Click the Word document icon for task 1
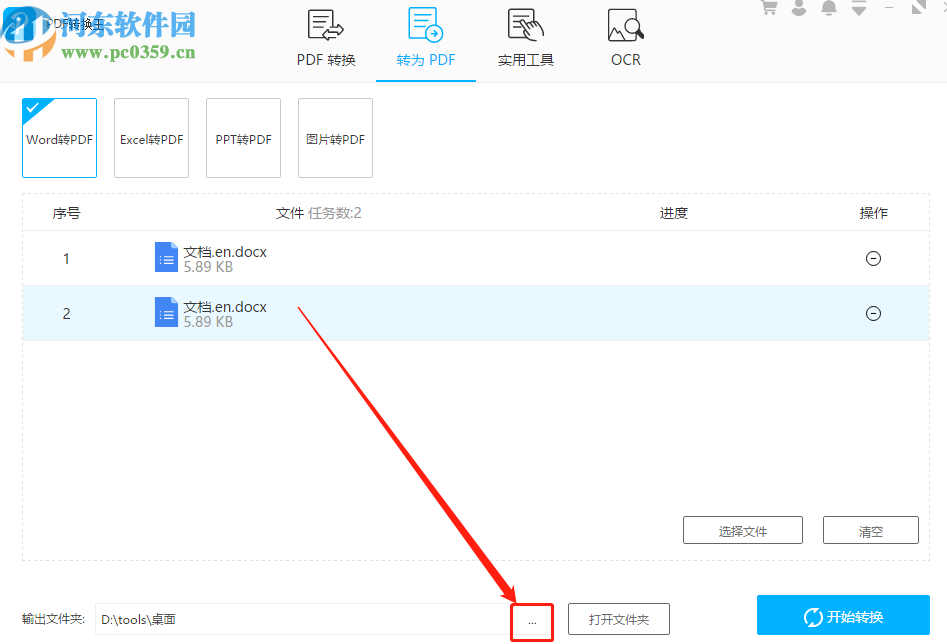 click(x=166, y=257)
